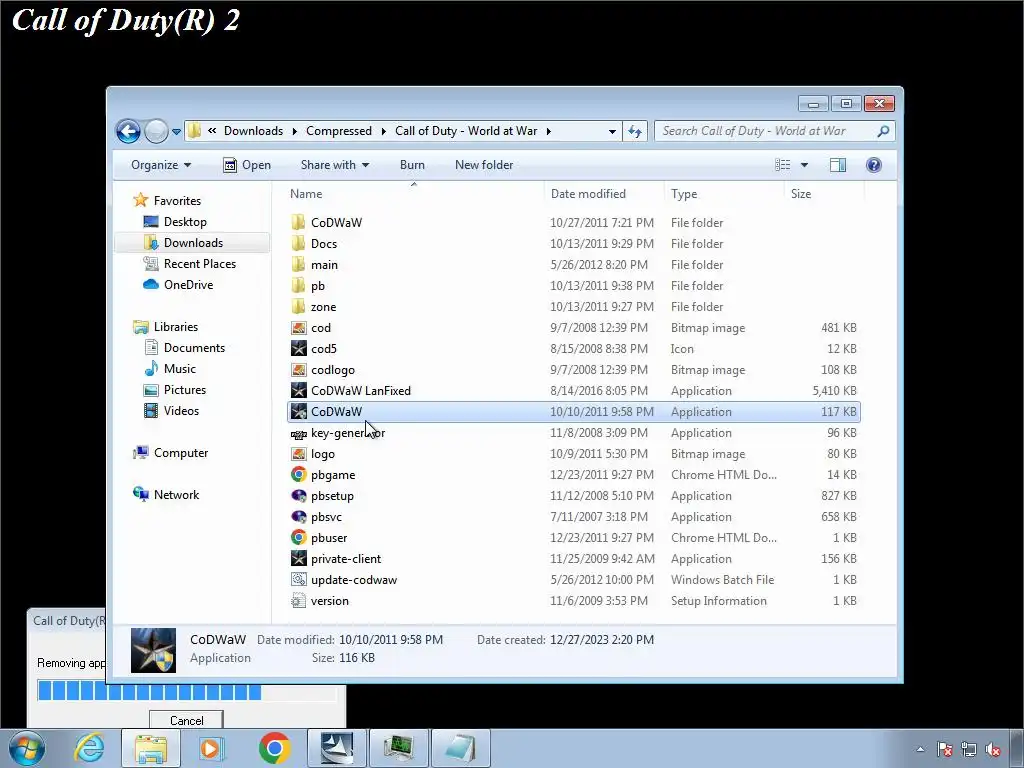1024x768 pixels.
Task: Click Compressed in the address breadcrumb
Action: [x=338, y=131]
